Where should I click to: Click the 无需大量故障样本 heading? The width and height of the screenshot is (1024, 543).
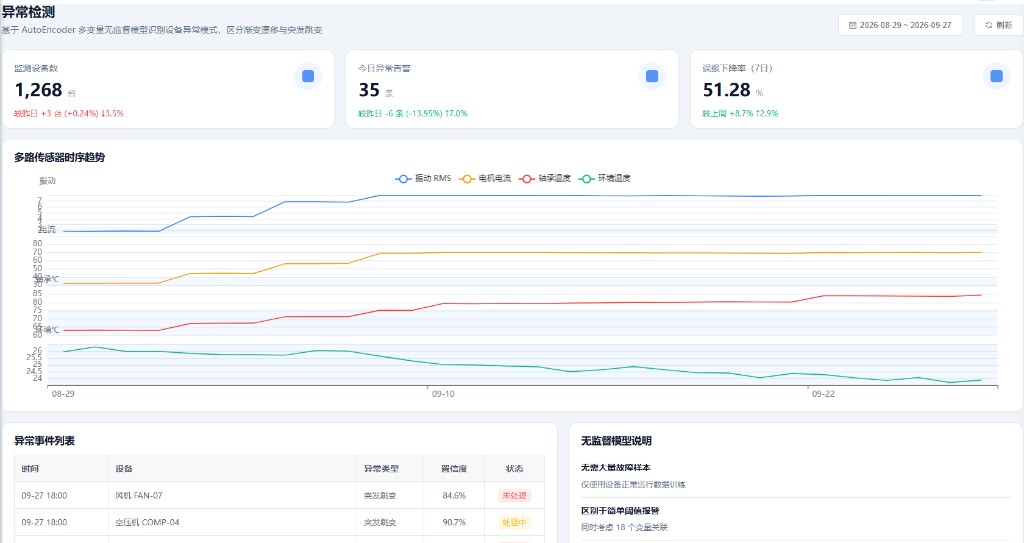pos(616,468)
